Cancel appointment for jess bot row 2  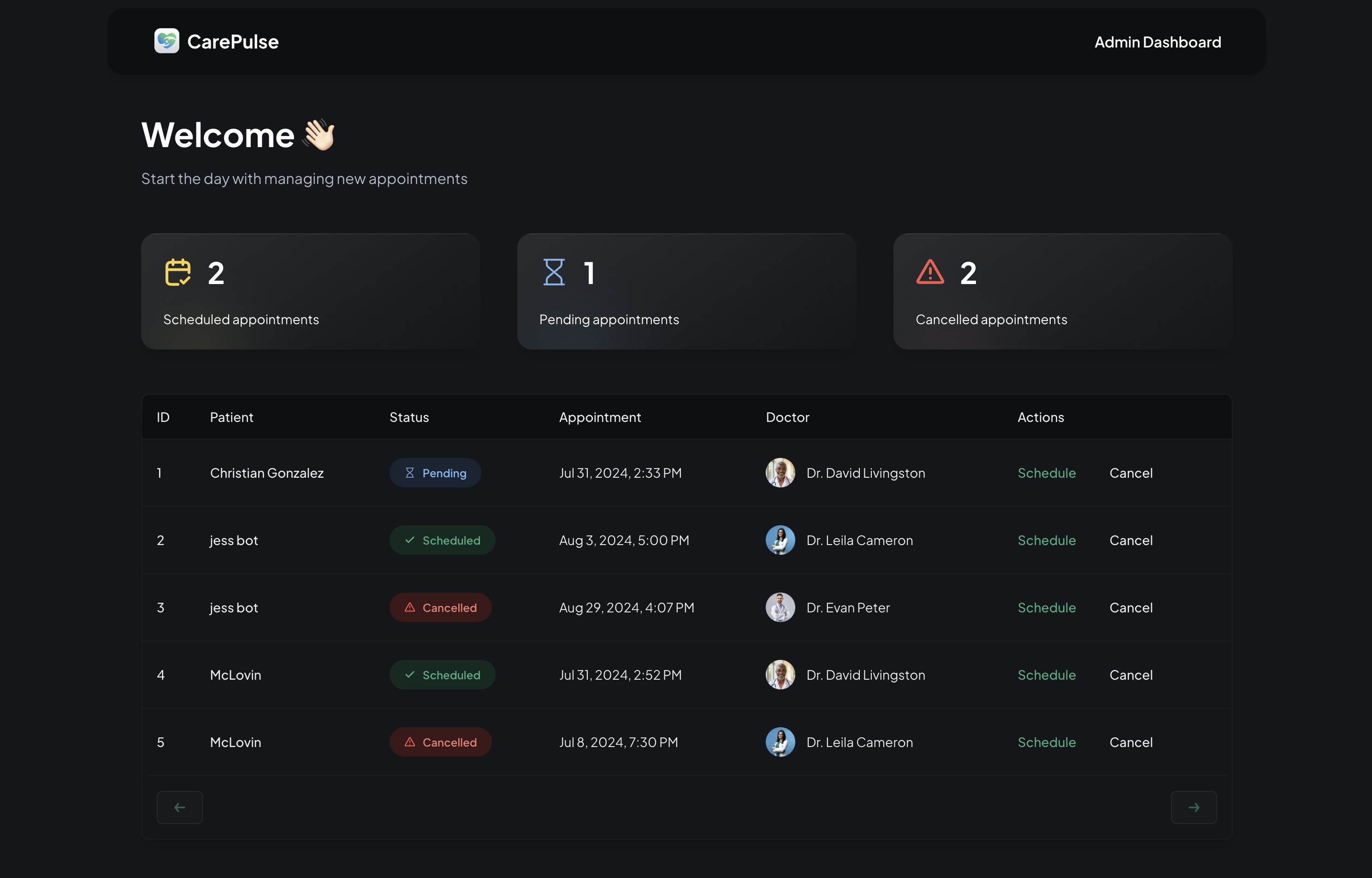1131,539
